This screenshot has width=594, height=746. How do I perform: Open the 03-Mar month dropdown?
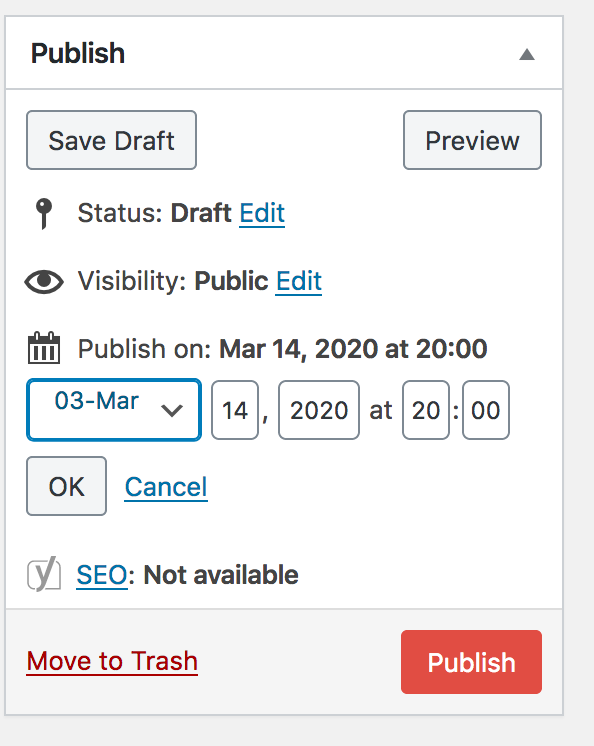(x=114, y=410)
